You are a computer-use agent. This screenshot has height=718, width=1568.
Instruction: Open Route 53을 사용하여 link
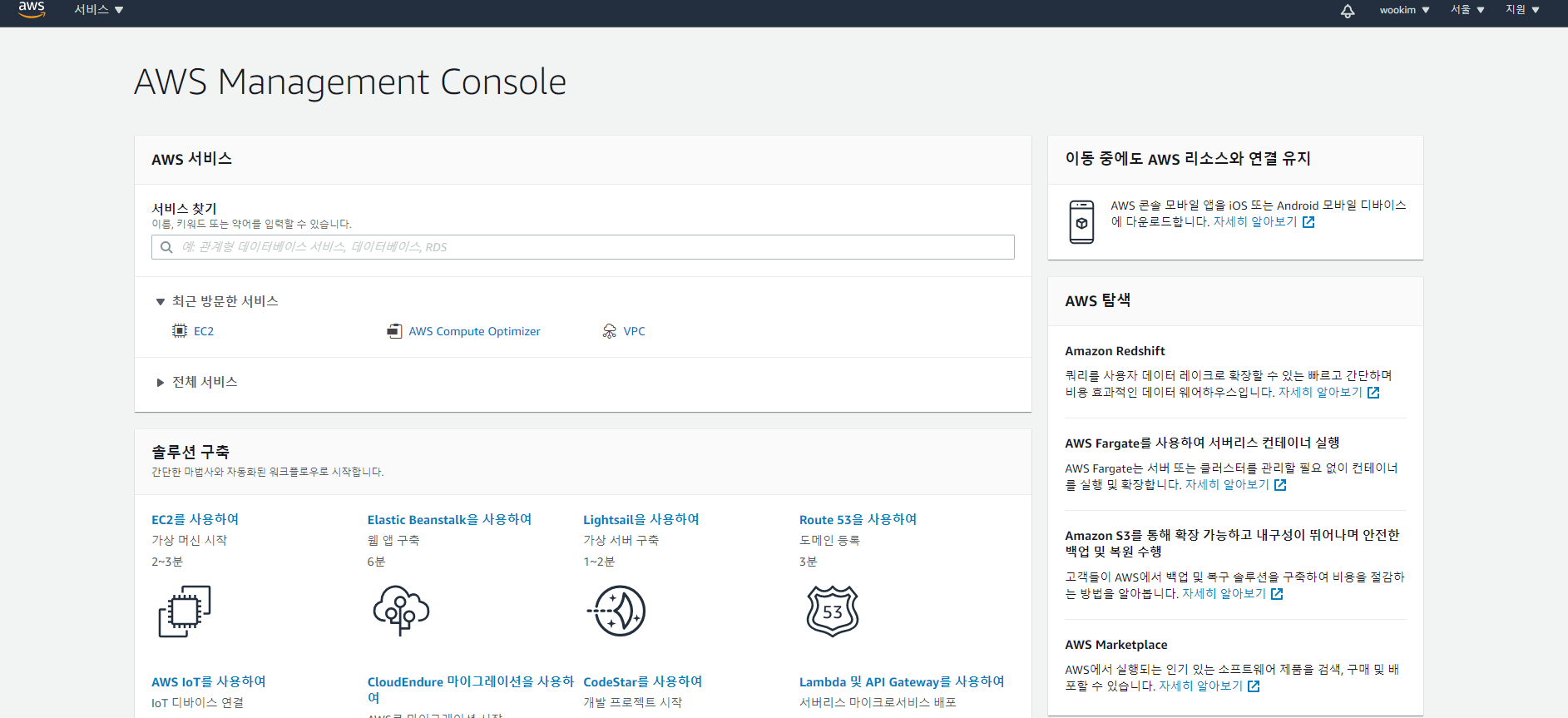tap(858, 519)
